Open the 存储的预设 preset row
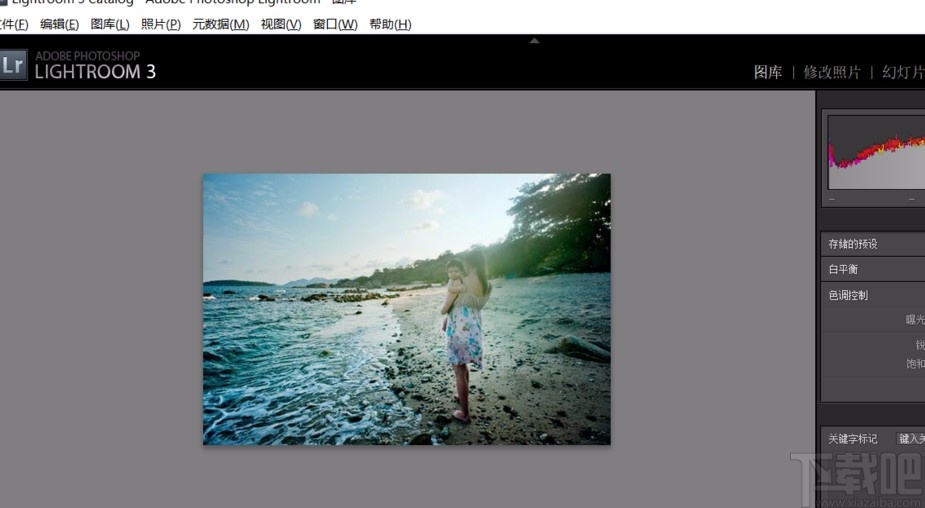The image size is (925, 508). coord(873,244)
